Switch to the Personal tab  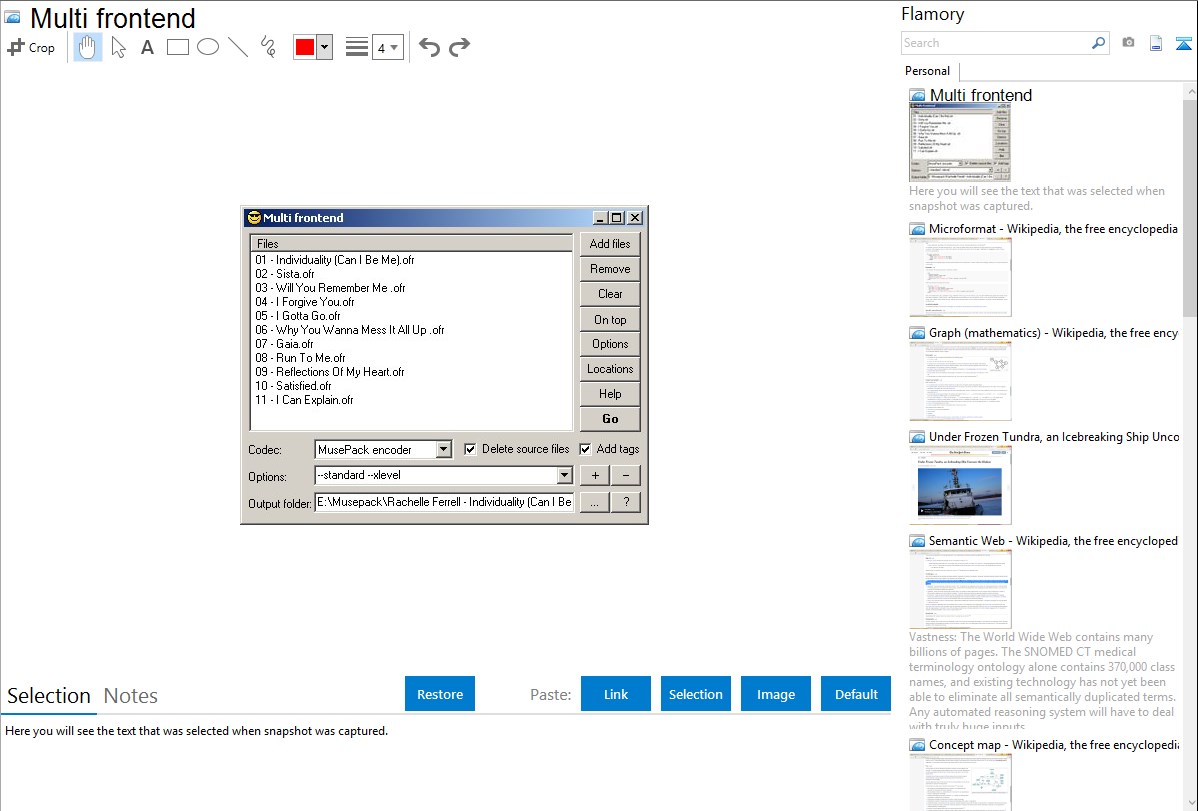click(928, 70)
